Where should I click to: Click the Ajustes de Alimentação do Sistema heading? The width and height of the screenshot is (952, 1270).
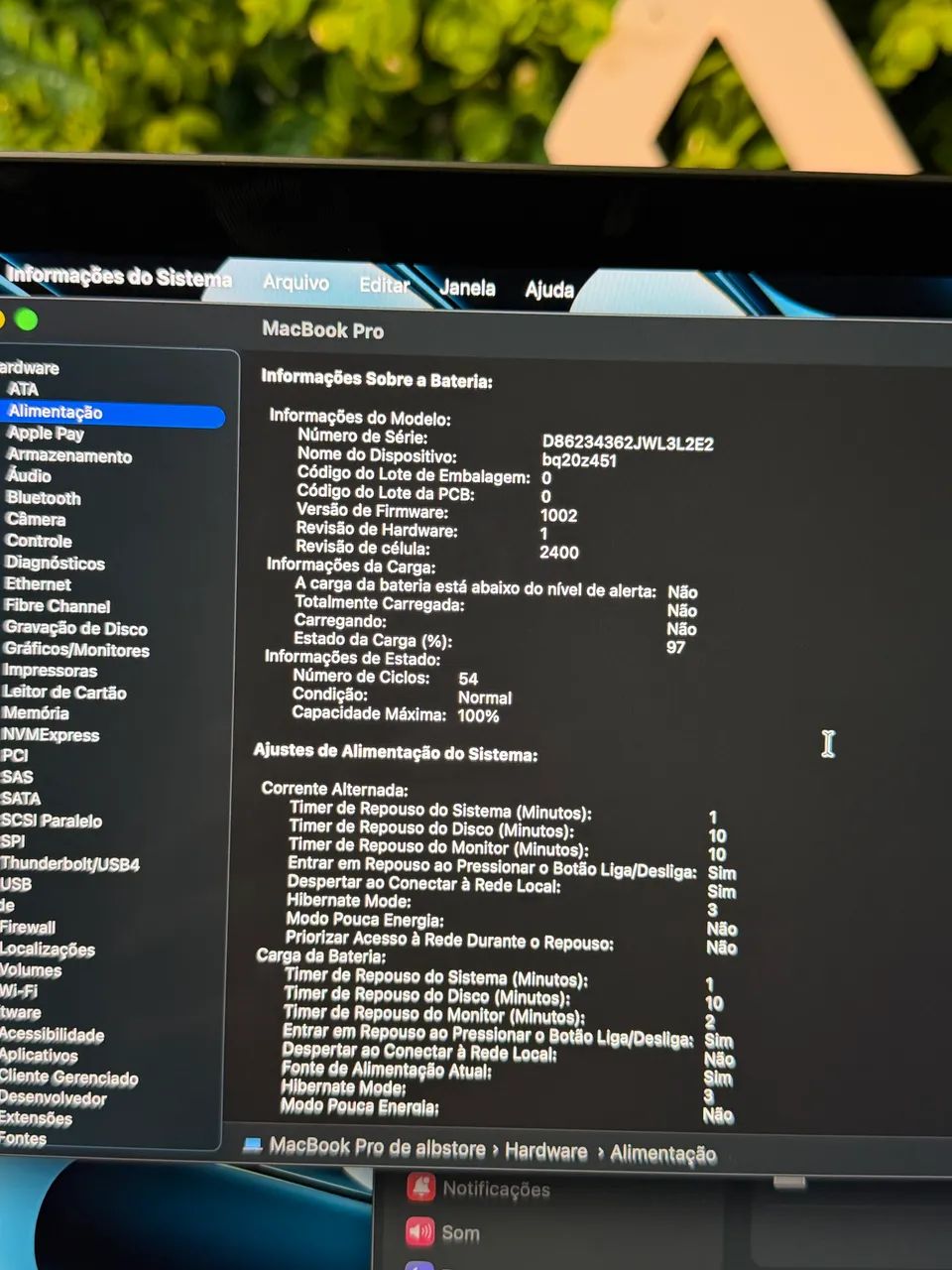click(x=396, y=752)
